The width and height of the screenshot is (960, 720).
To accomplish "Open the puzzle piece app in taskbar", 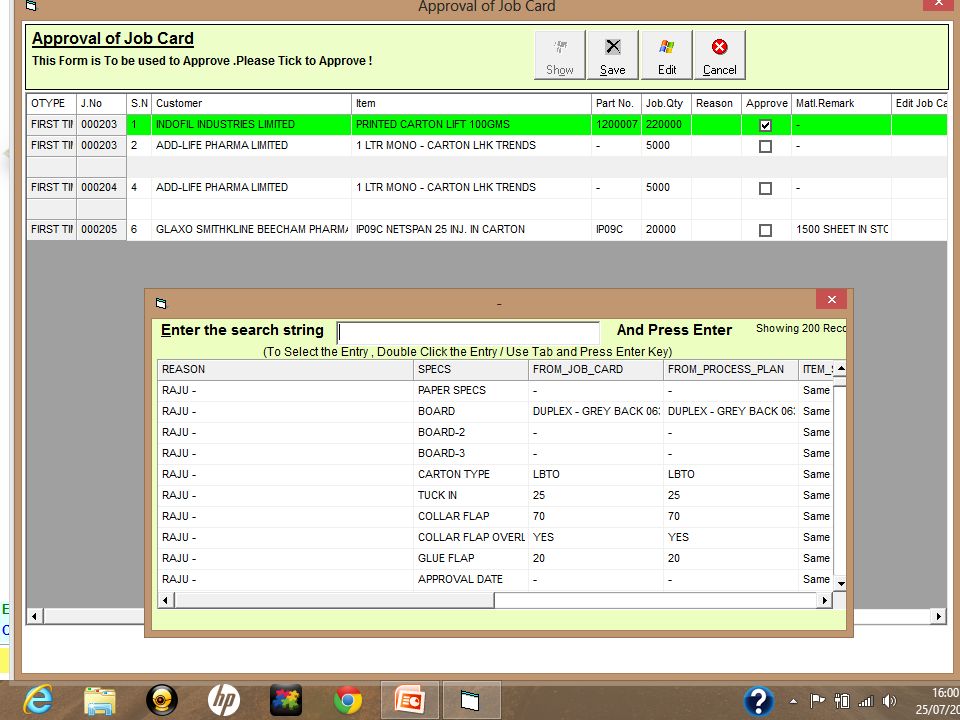I will point(286,700).
